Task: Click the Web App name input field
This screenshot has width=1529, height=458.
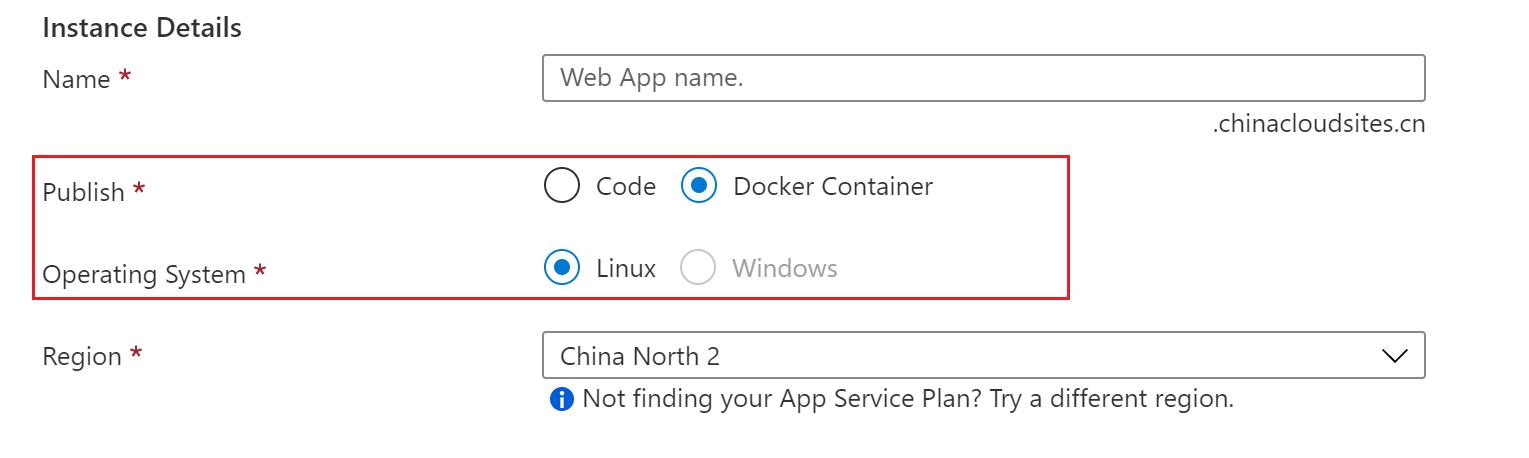Action: tap(982, 78)
